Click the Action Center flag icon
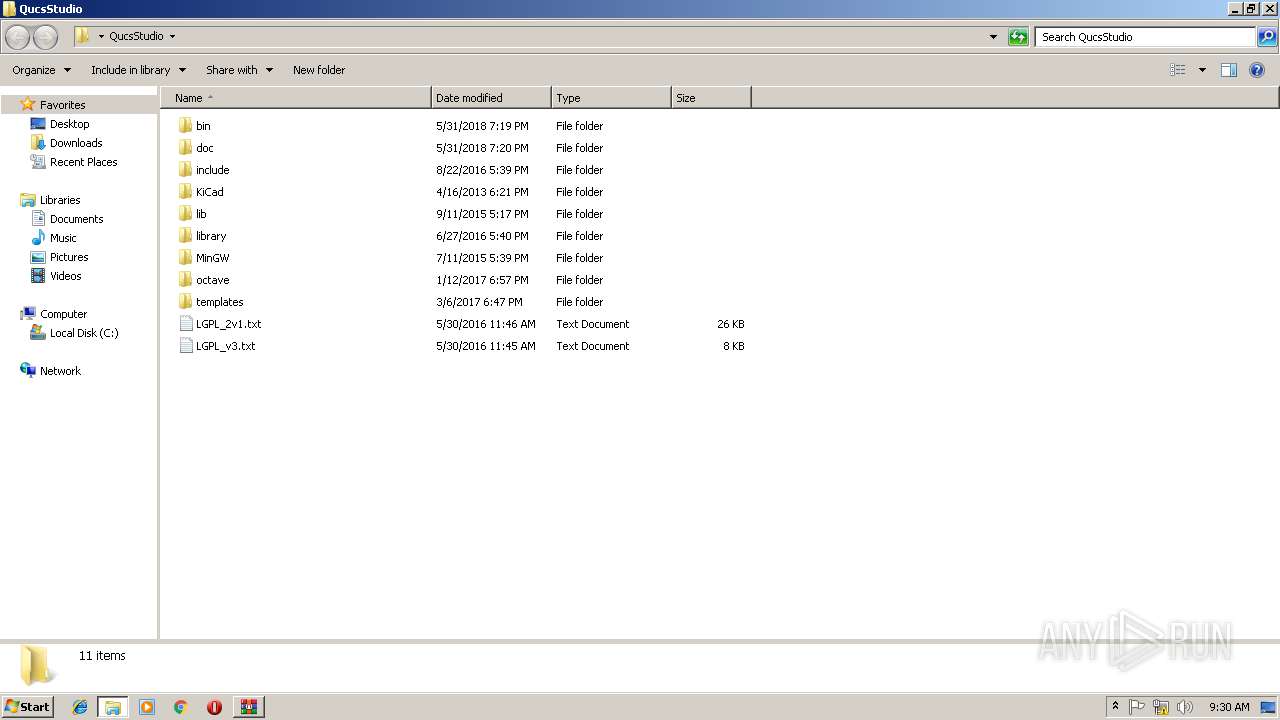This screenshot has height=720, width=1280. pos(1137,707)
